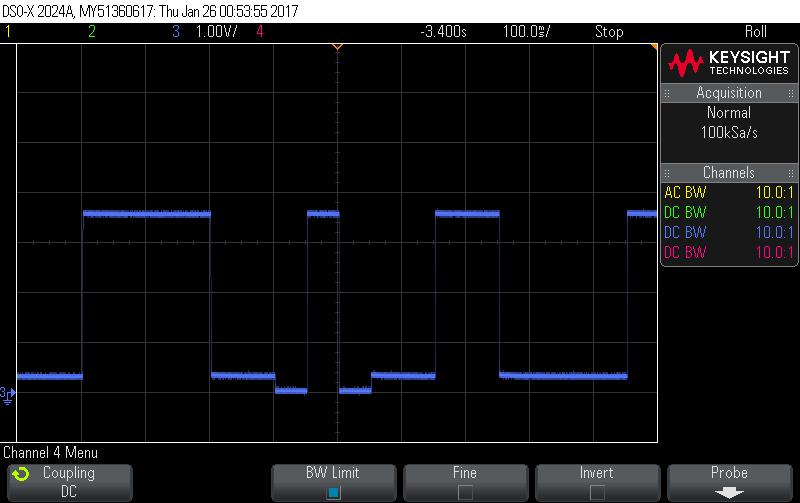The image size is (800, 503).
Task: Select channel 4 indicator in status bar
Action: click(260, 32)
